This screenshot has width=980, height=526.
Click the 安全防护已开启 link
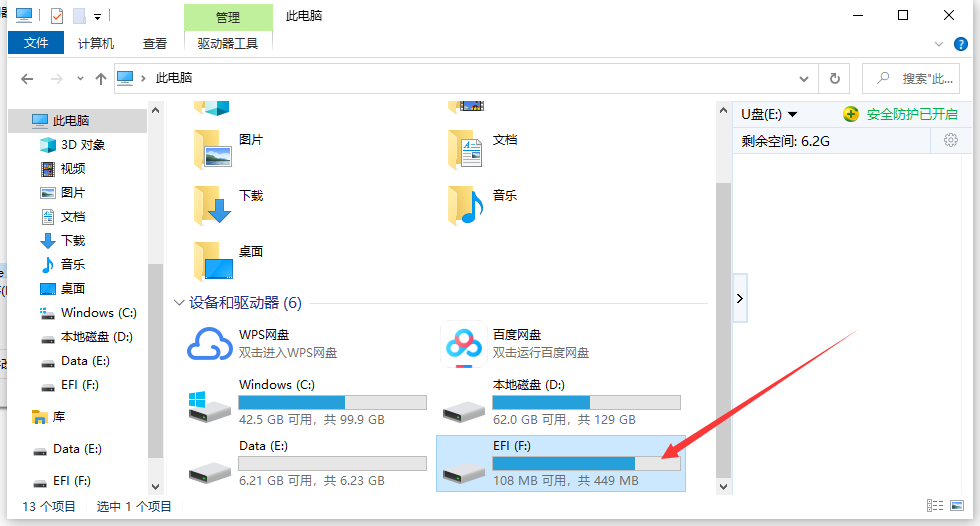coord(911,114)
